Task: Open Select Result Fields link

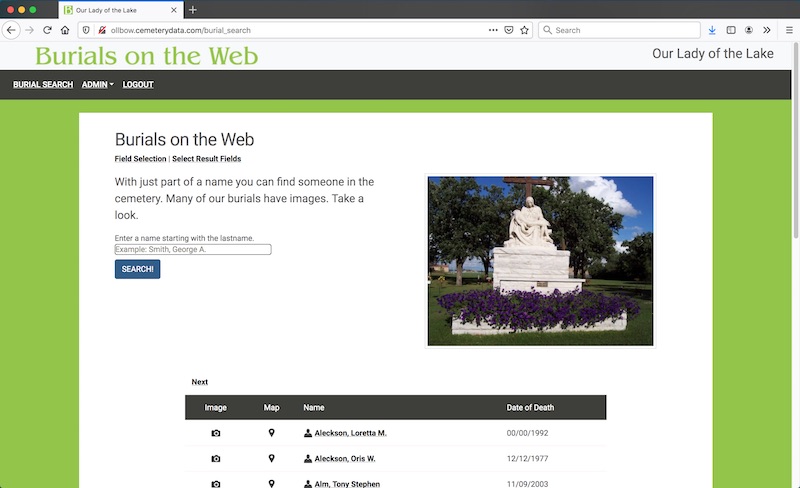Action: pos(207,159)
